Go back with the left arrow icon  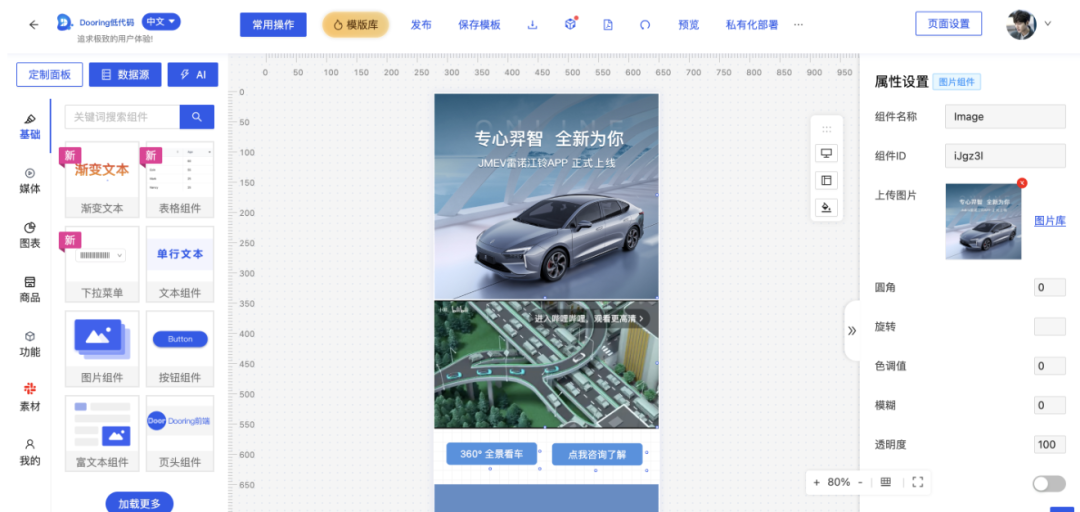pyautogui.click(x=33, y=24)
